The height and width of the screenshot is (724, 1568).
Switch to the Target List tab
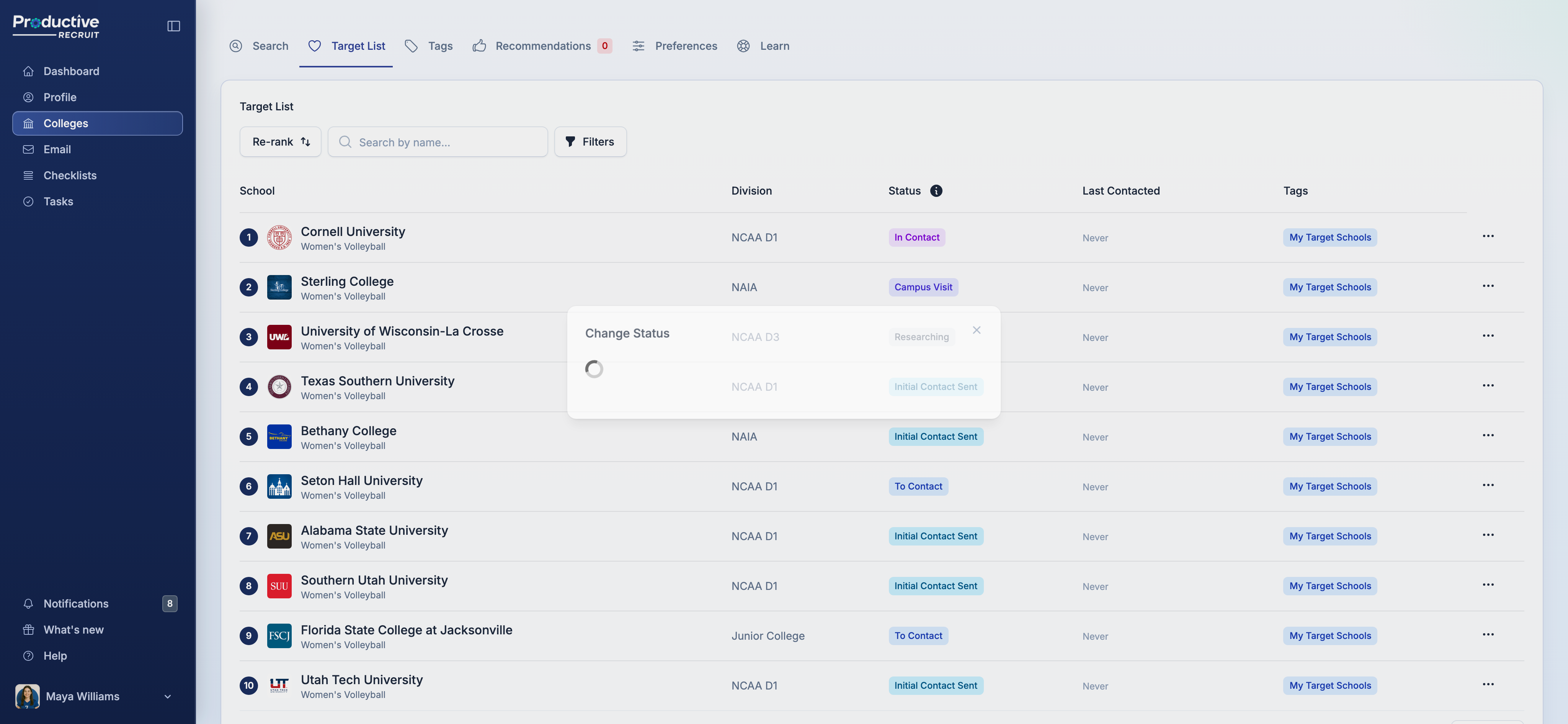(x=346, y=46)
